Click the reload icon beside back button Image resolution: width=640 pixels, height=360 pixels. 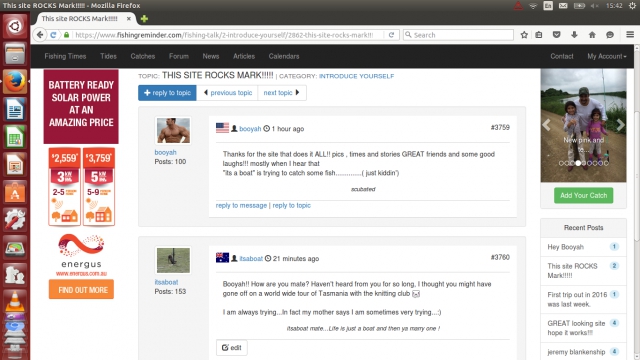53,35
